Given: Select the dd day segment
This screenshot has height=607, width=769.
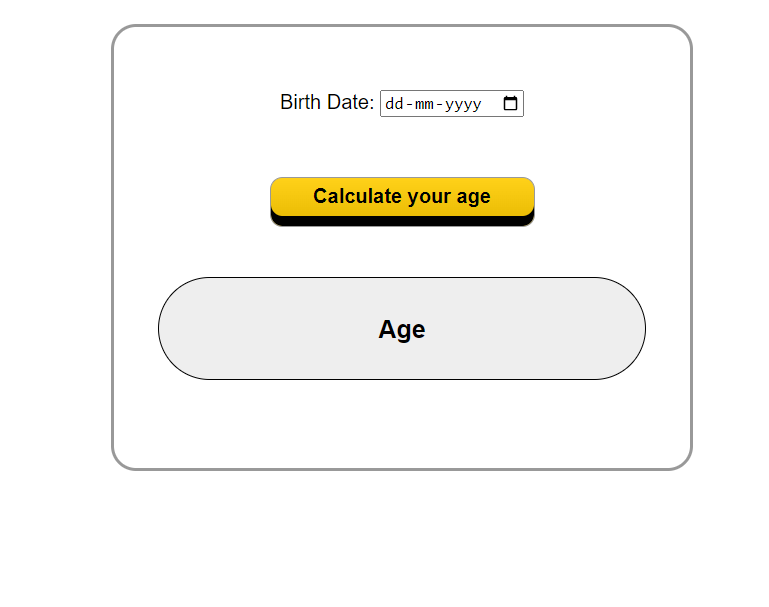Looking at the screenshot, I should [x=394, y=104].
